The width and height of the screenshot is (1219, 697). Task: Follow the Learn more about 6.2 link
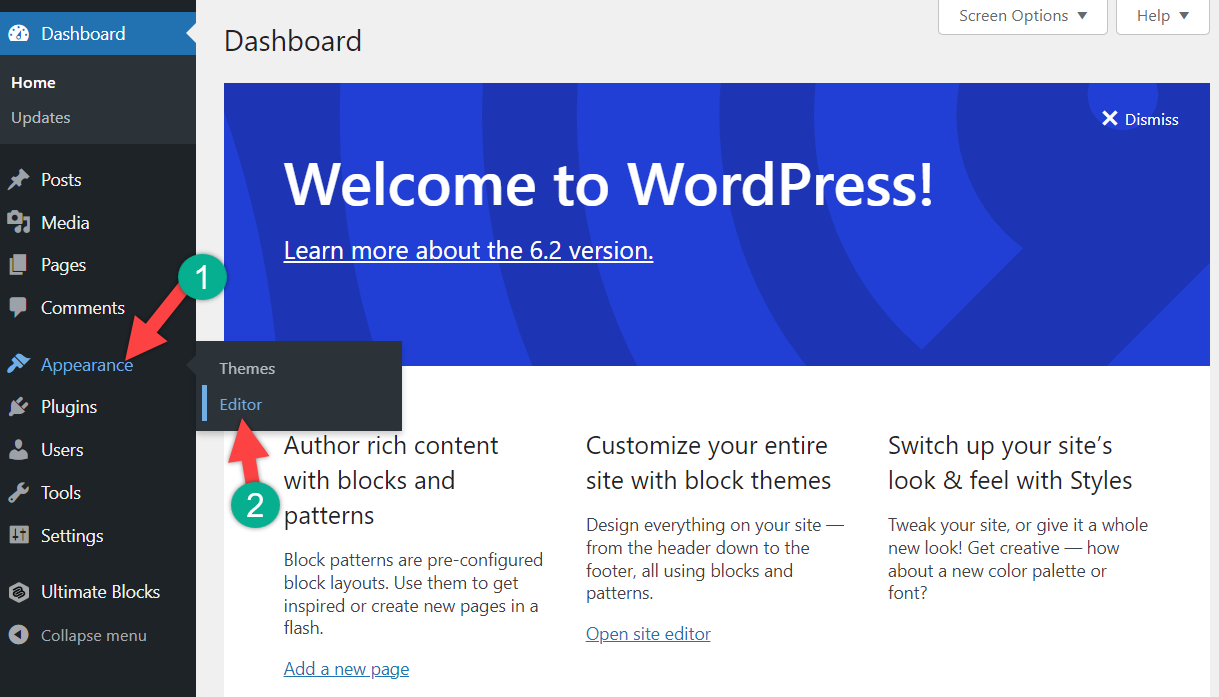tap(468, 250)
